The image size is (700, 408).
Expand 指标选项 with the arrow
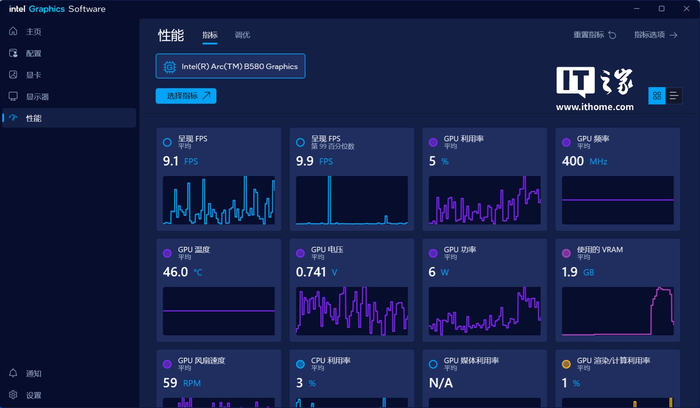pos(674,35)
